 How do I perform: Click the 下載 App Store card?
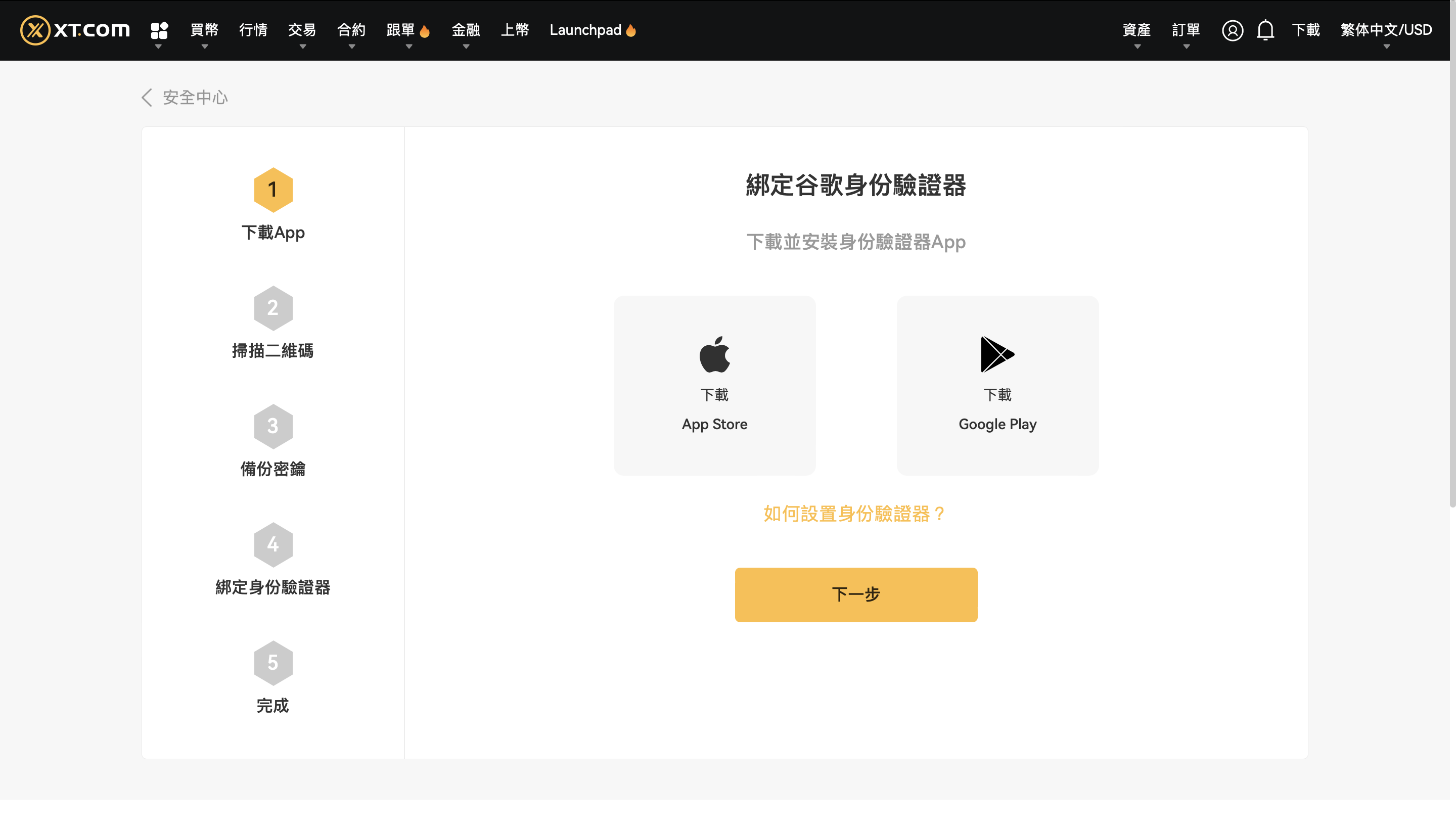[x=715, y=386]
